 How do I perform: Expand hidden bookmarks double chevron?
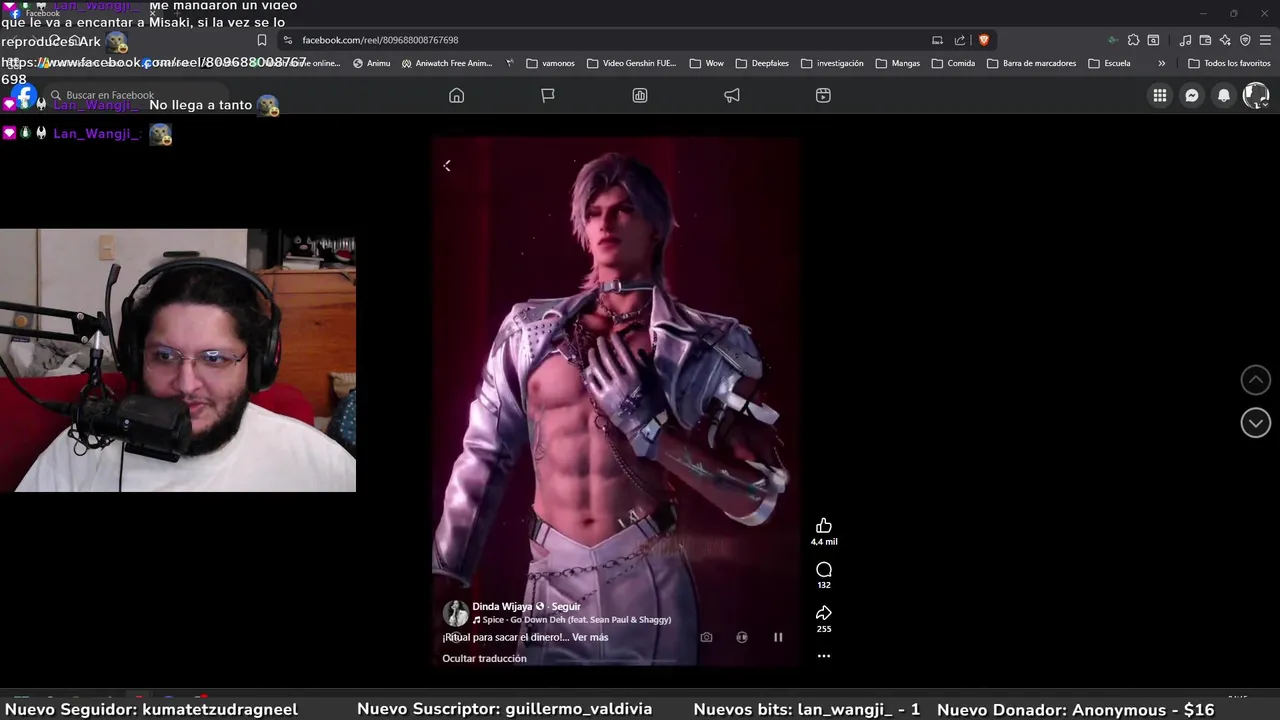pyautogui.click(x=1161, y=63)
